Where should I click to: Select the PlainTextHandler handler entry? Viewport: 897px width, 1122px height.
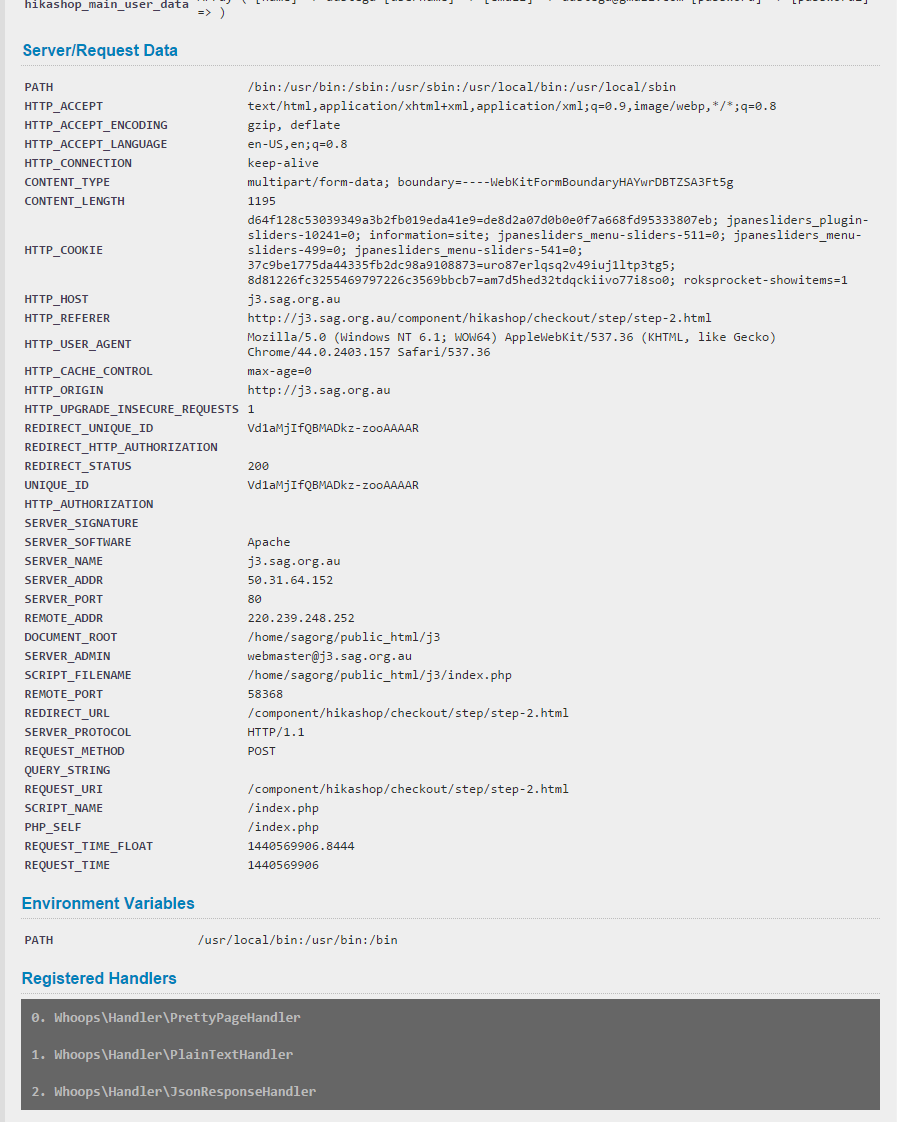(162, 1055)
